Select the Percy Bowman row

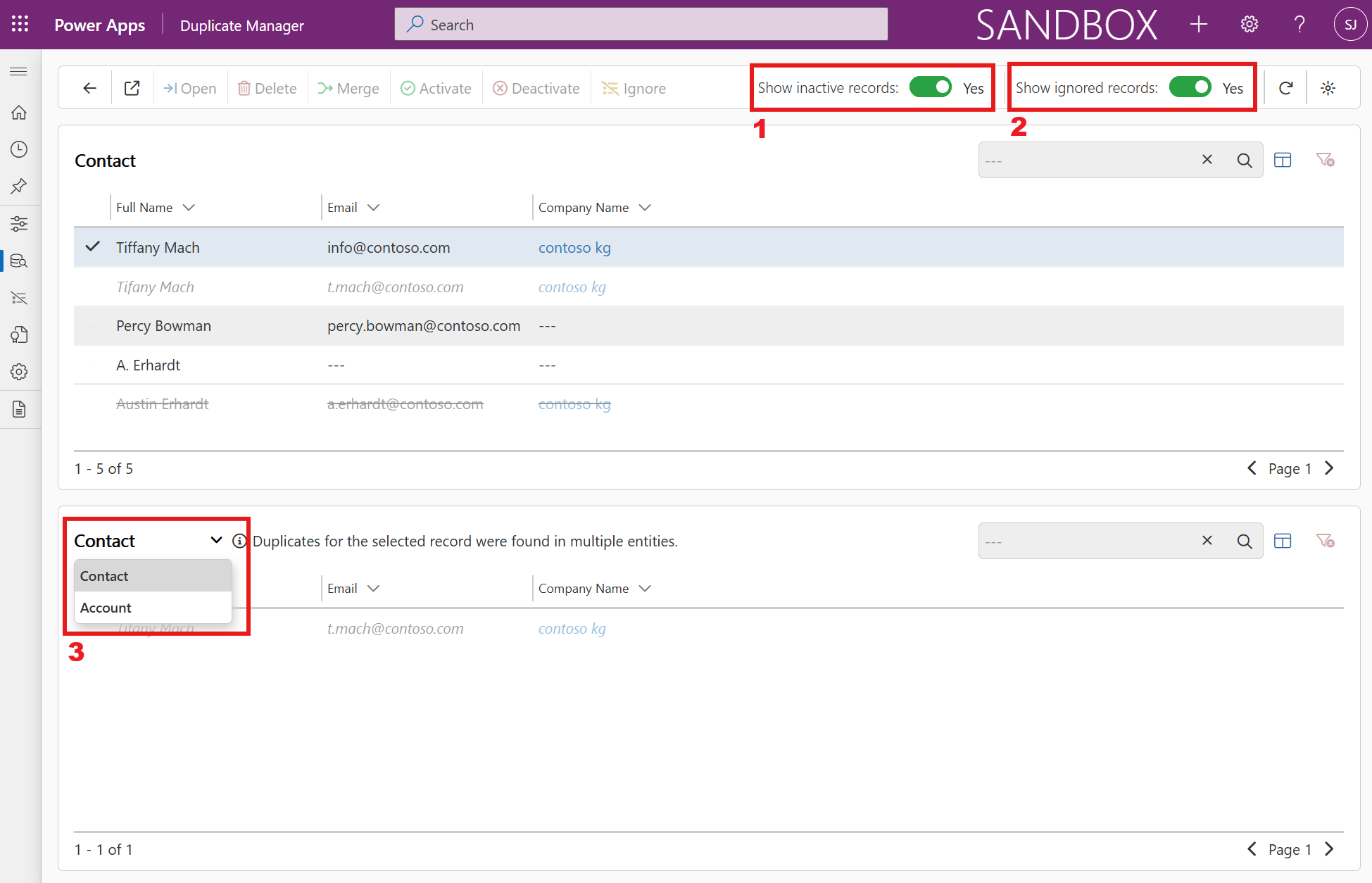[708, 326]
